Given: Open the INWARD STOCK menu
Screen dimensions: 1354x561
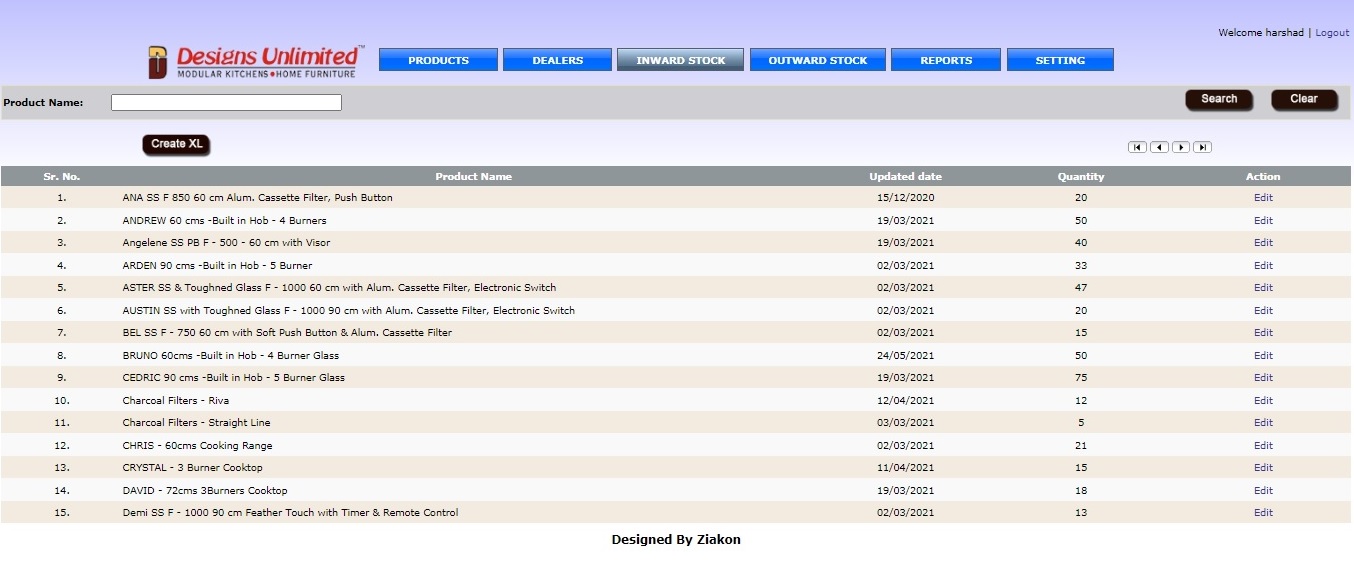Looking at the screenshot, I should 680,60.
